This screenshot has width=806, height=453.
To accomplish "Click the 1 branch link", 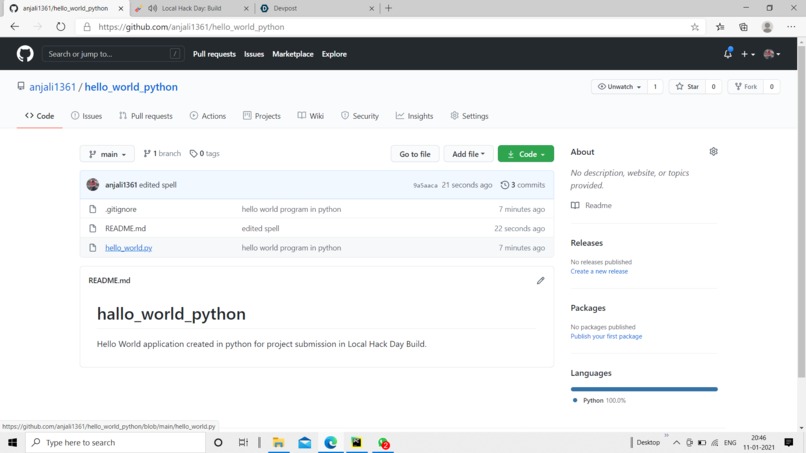I will tap(162, 154).
